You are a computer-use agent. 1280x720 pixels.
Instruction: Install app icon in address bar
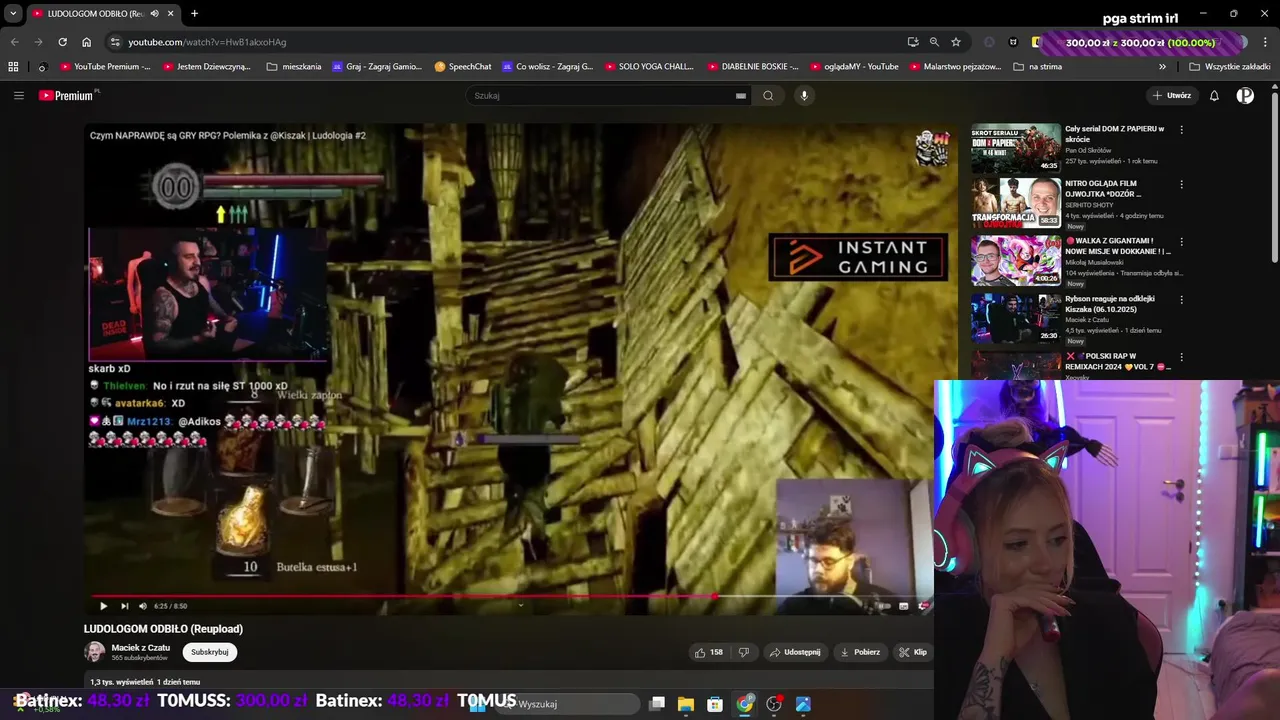913,42
